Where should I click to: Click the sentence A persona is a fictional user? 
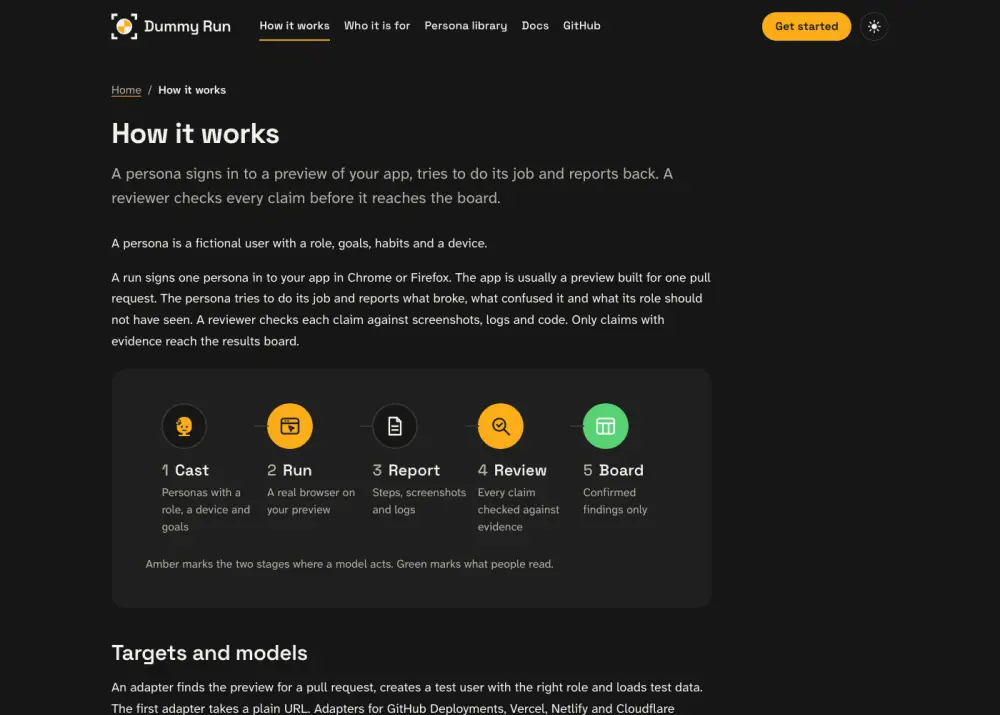299,243
